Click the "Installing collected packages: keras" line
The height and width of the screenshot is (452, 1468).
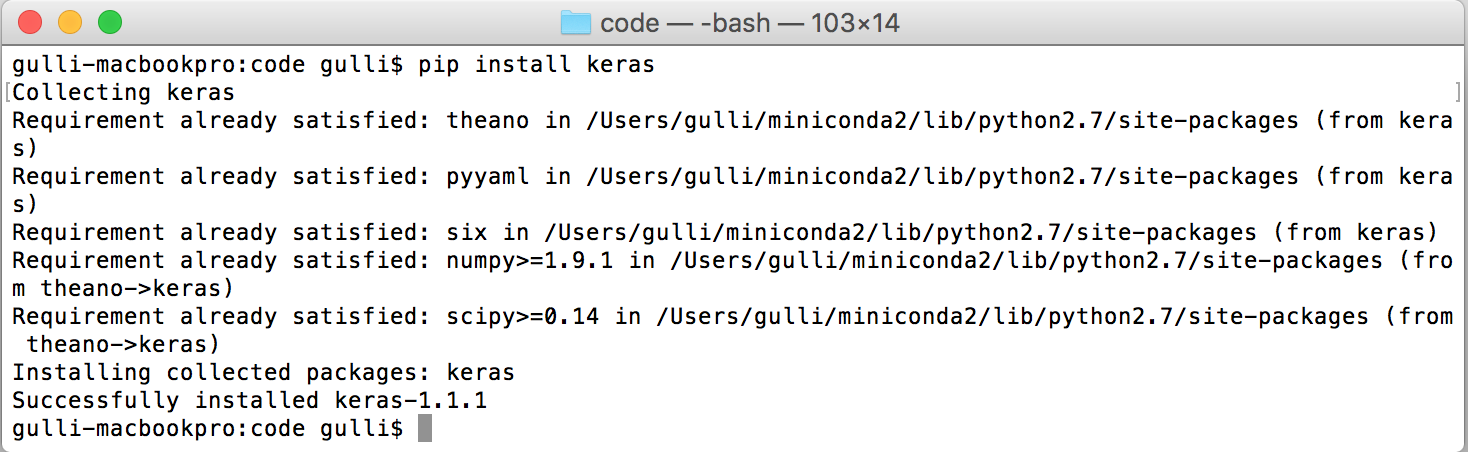263,373
